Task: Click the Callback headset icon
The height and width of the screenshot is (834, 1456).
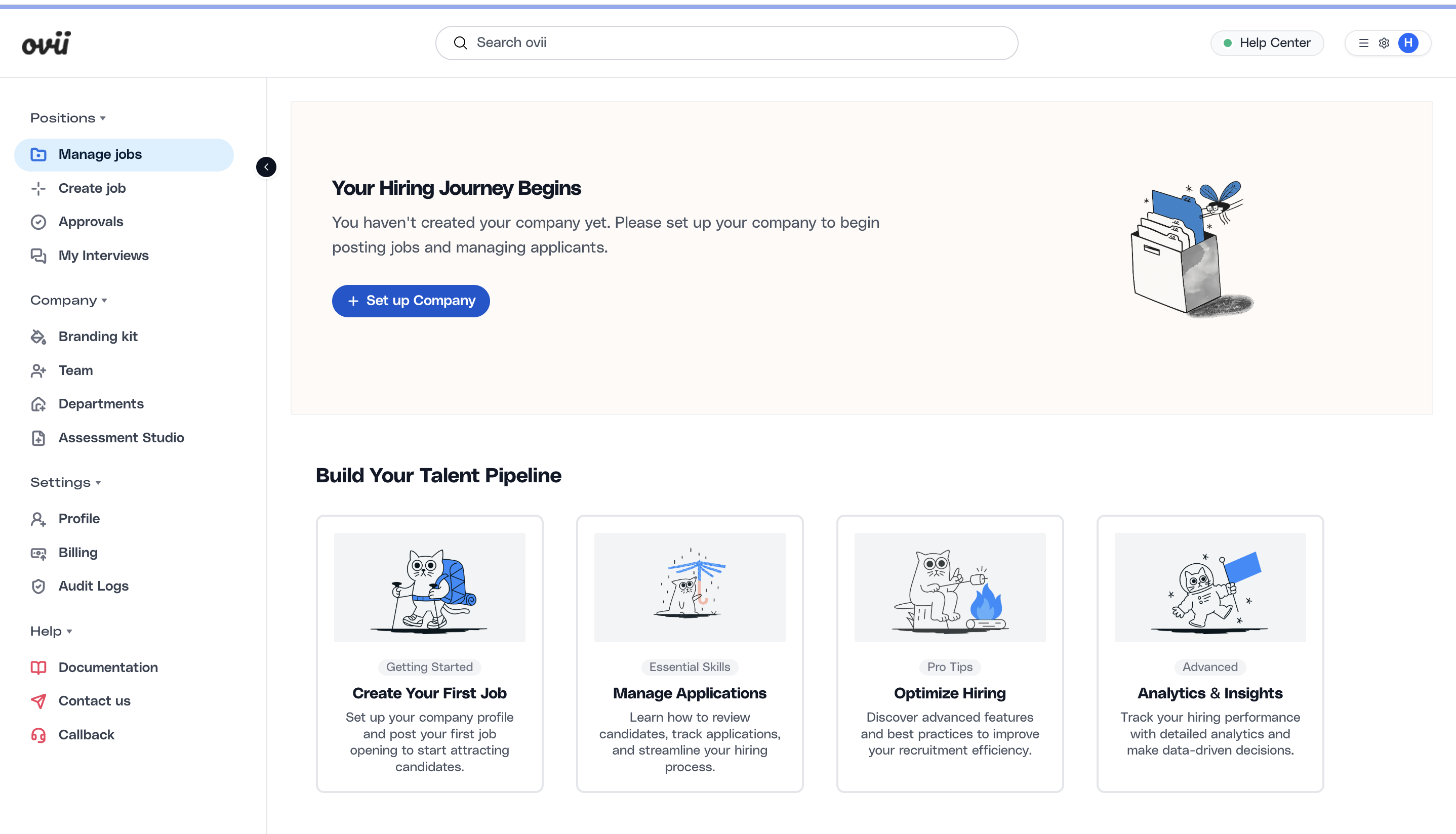Action: [38, 735]
